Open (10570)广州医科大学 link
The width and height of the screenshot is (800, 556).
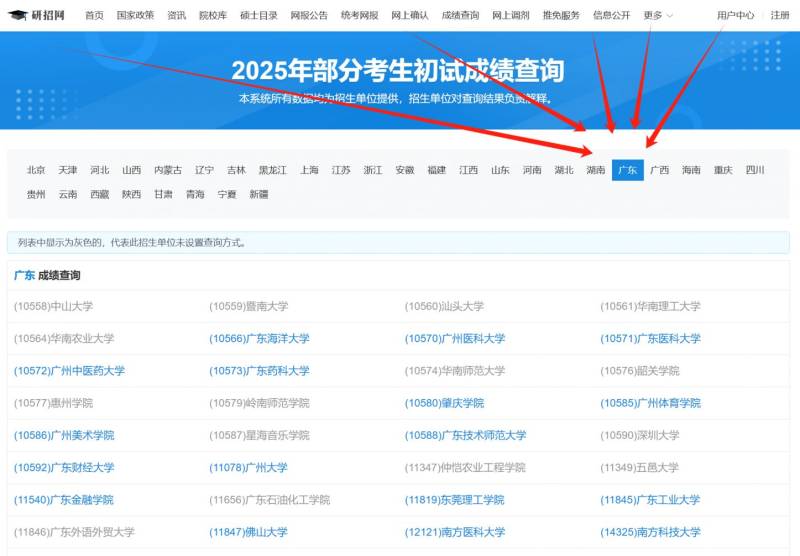pos(455,339)
